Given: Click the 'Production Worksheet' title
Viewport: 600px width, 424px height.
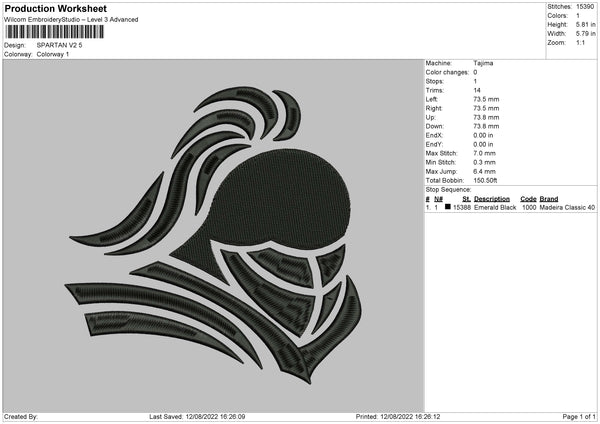Looking at the screenshot, I should point(55,8).
